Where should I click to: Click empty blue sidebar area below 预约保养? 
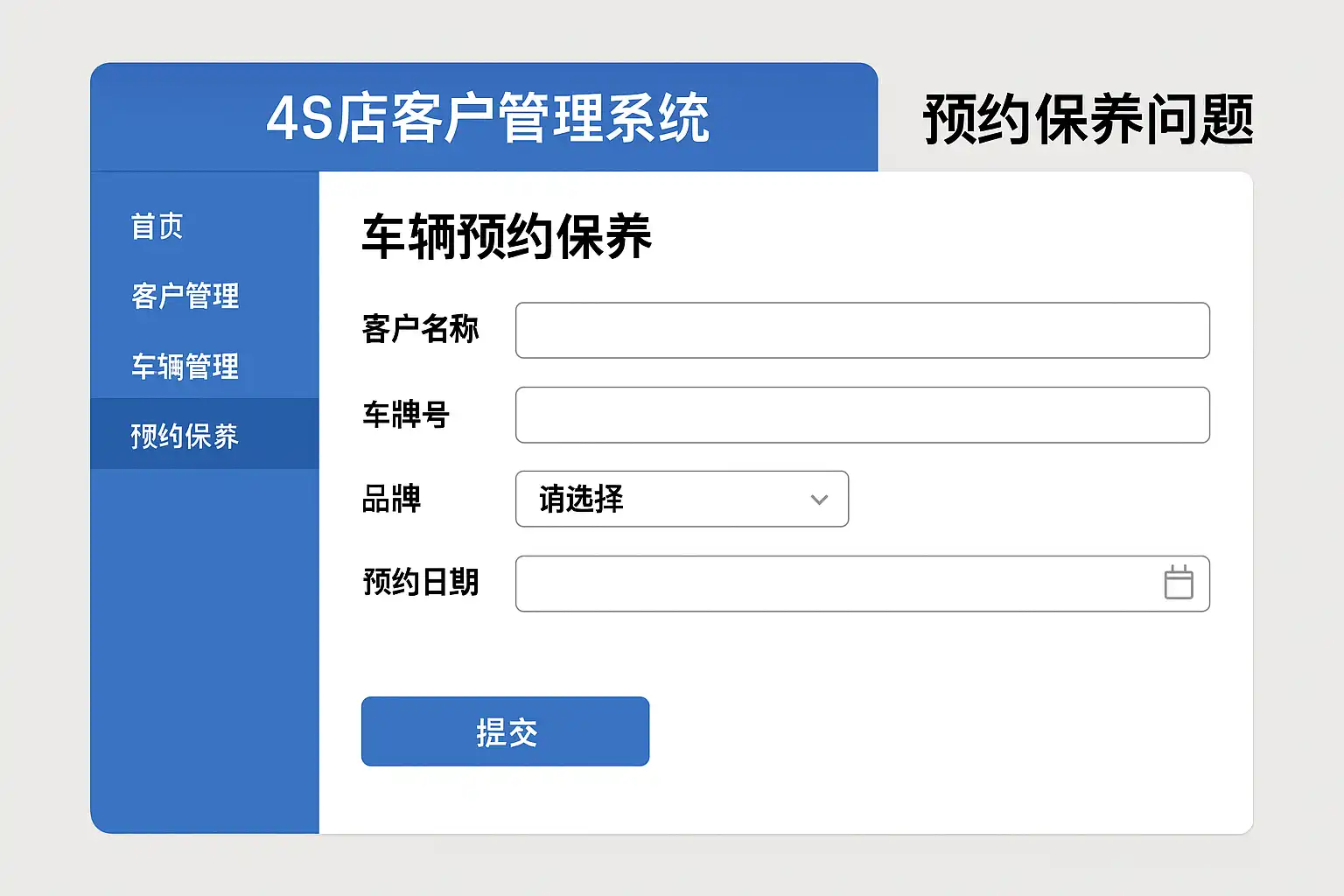click(x=205, y=647)
